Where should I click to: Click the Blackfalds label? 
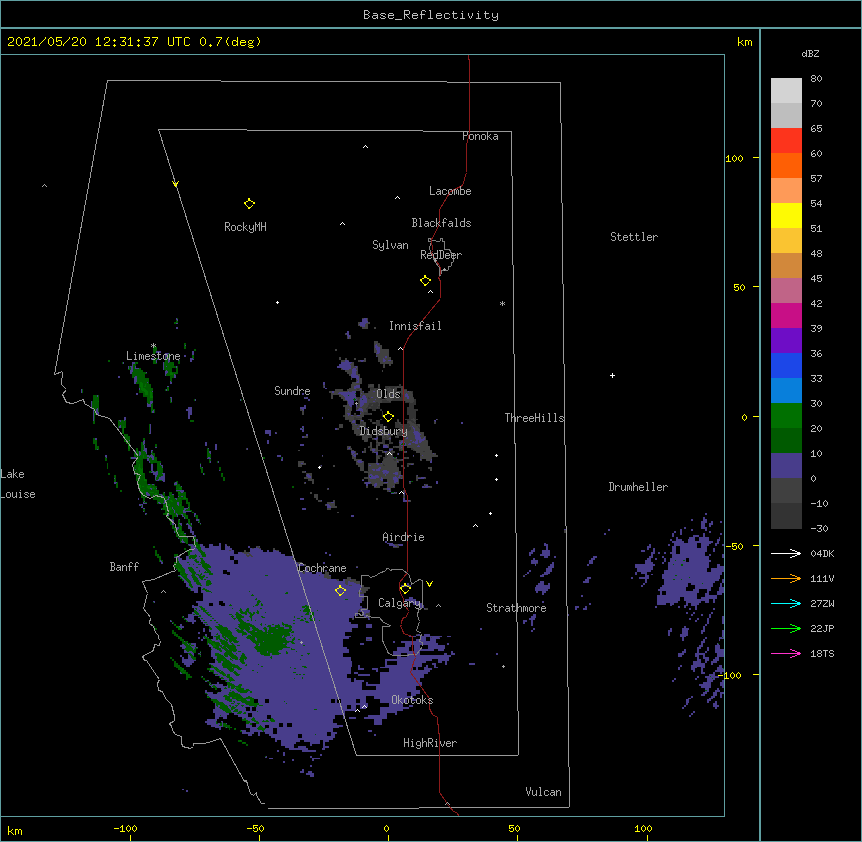[x=441, y=223]
